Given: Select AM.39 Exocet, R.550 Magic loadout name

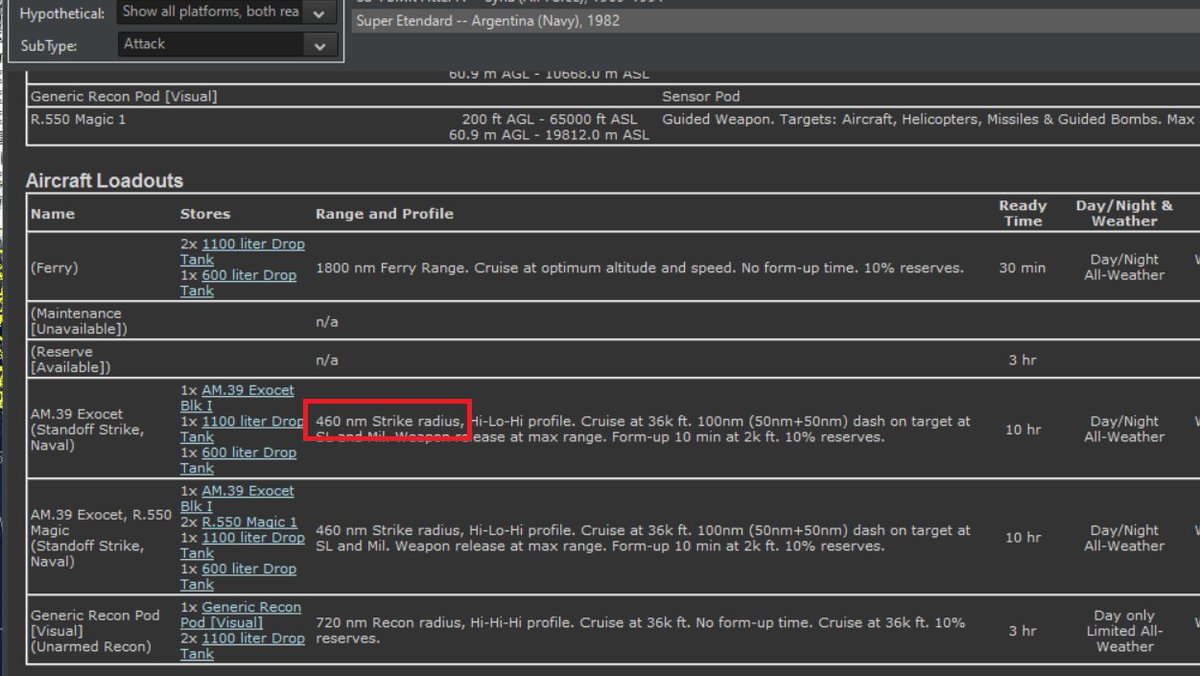Looking at the screenshot, I should pos(101,538).
